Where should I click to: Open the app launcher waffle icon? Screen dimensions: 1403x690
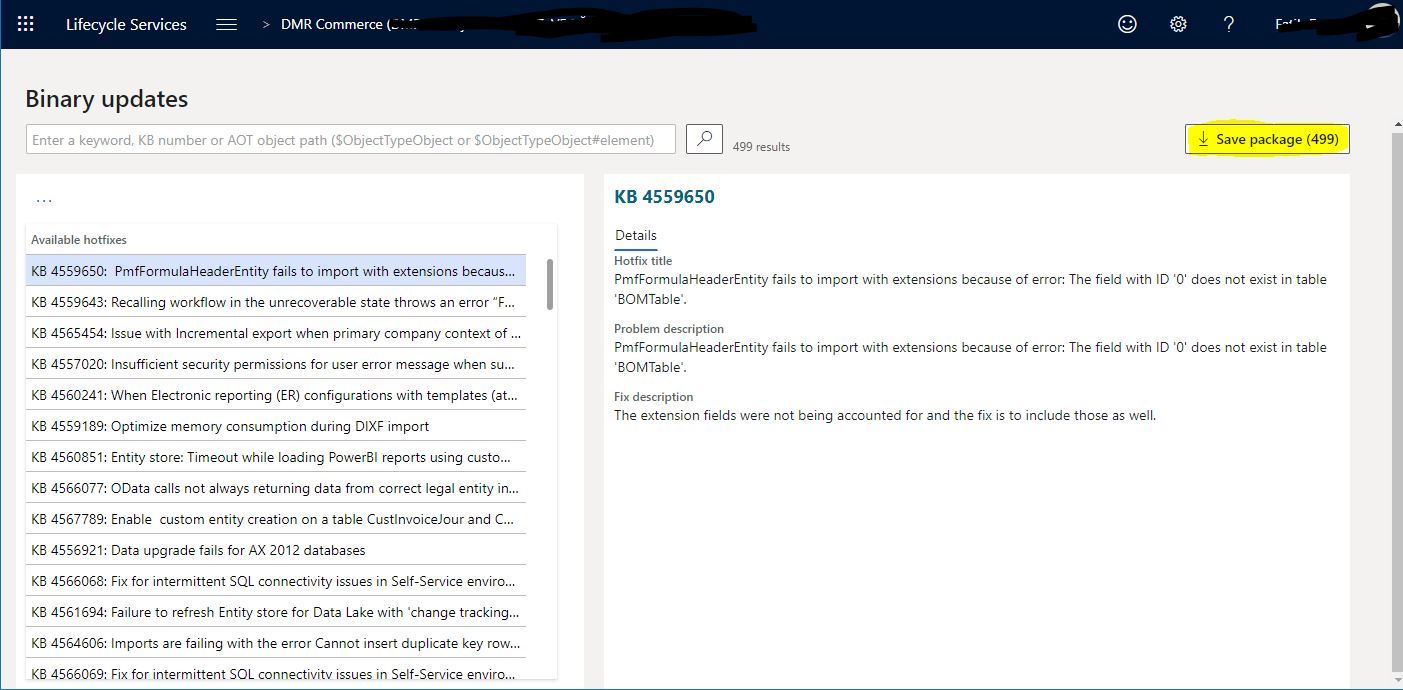[26, 24]
